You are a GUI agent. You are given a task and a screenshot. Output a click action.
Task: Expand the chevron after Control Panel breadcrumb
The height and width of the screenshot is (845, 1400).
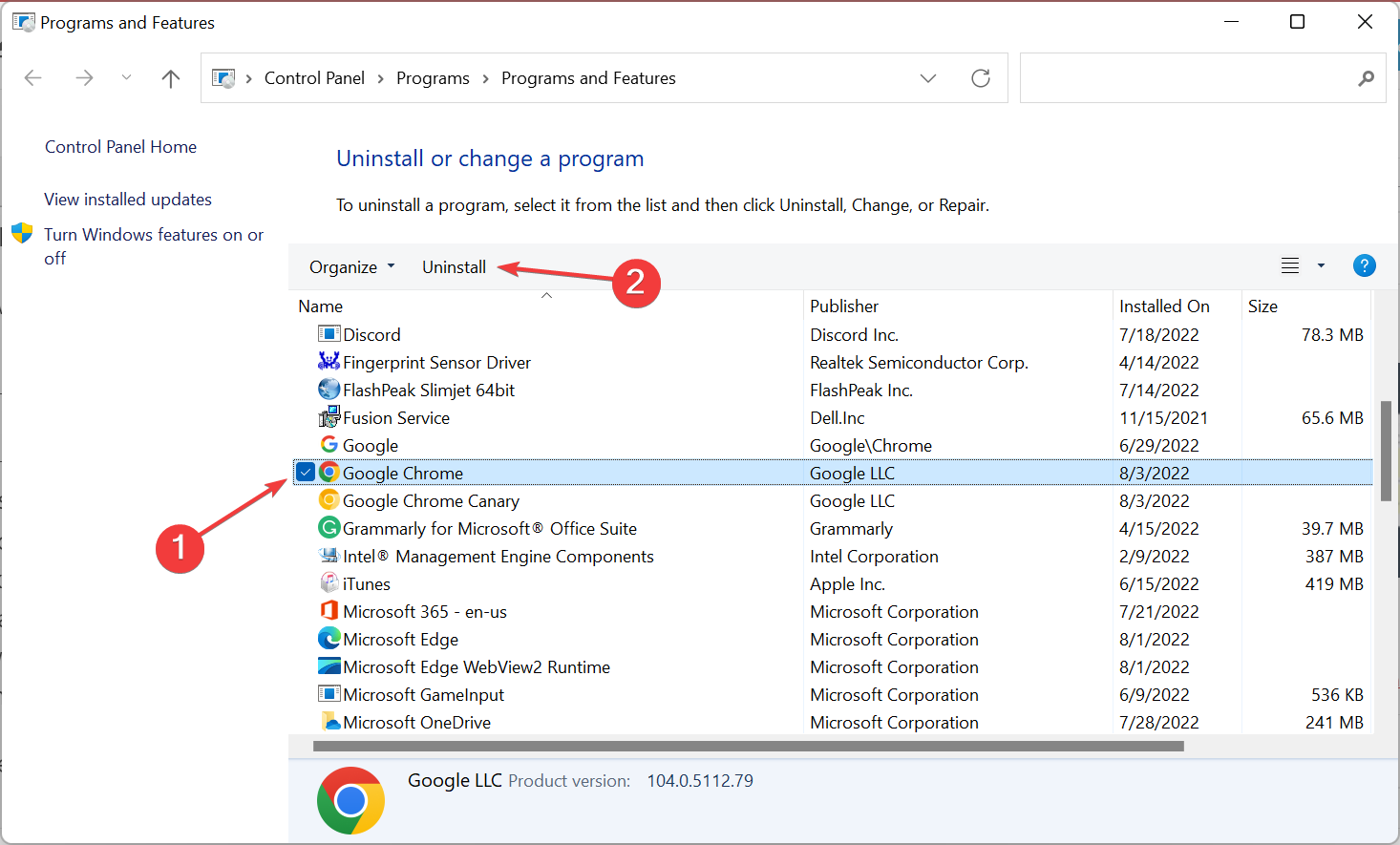pyautogui.click(x=380, y=78)
